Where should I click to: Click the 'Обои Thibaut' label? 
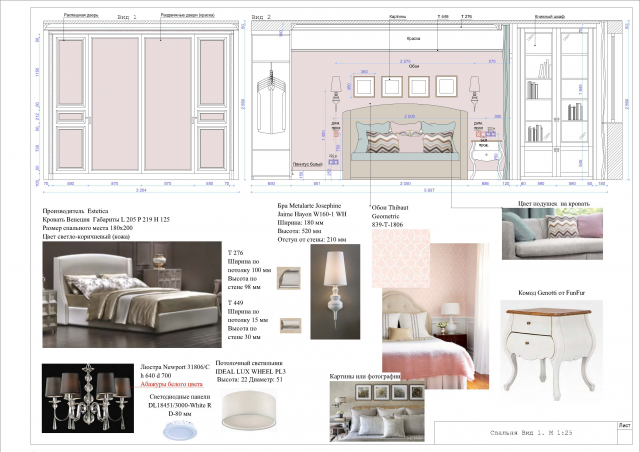pyautogui.click(x=390, y=208)
